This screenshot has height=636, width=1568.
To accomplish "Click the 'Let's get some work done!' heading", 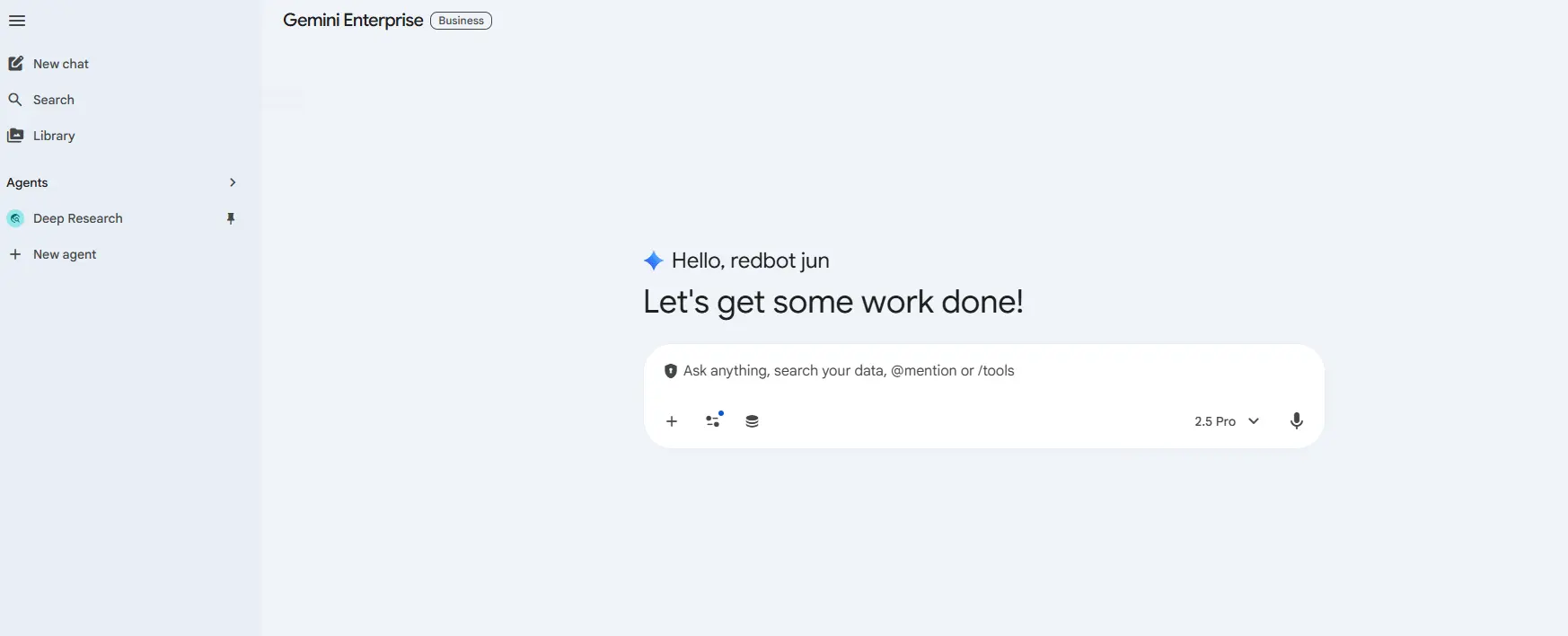I will click(x=833, y=302).
